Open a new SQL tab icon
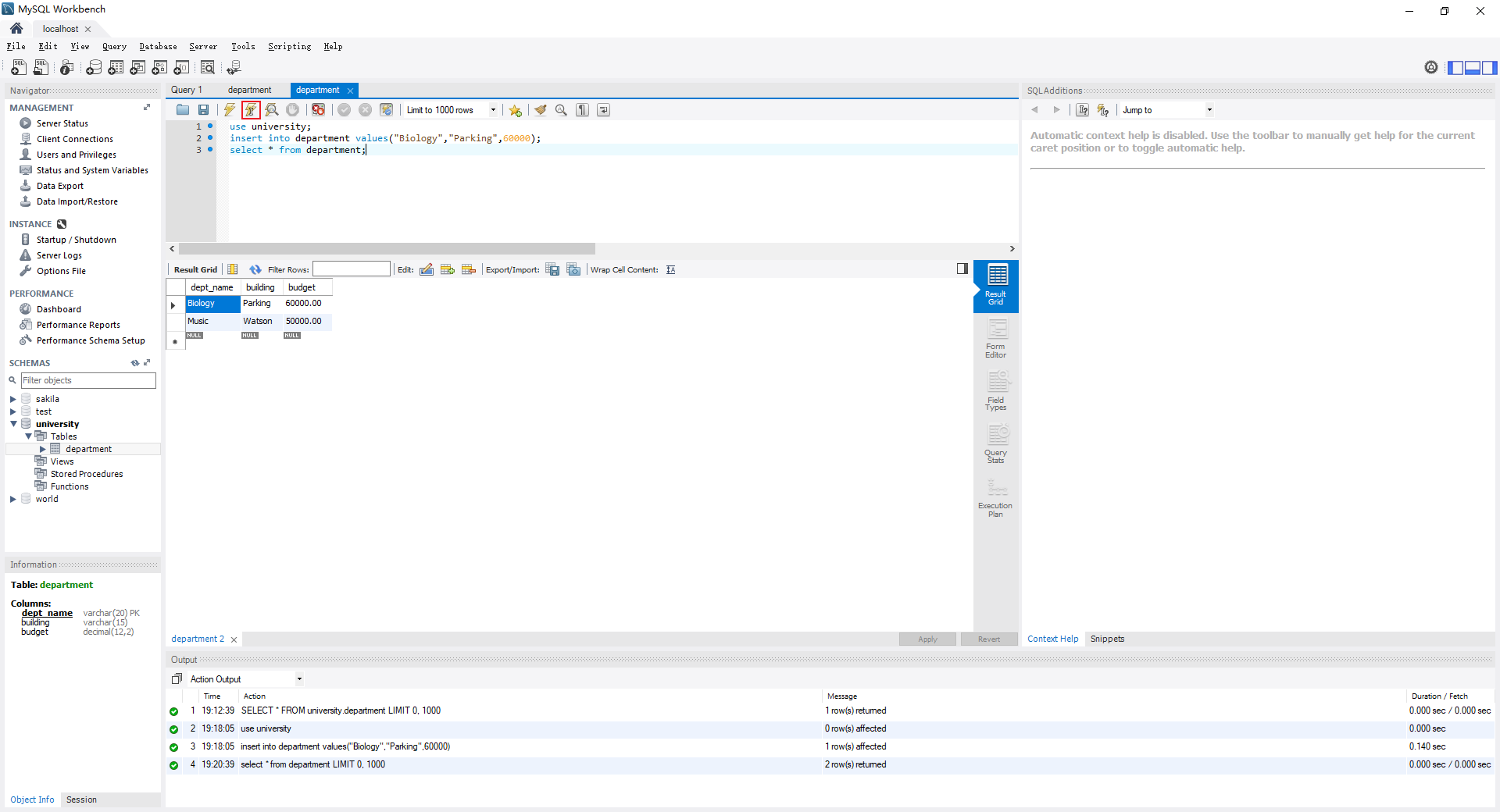1500x812 pixels. (19, 68)
